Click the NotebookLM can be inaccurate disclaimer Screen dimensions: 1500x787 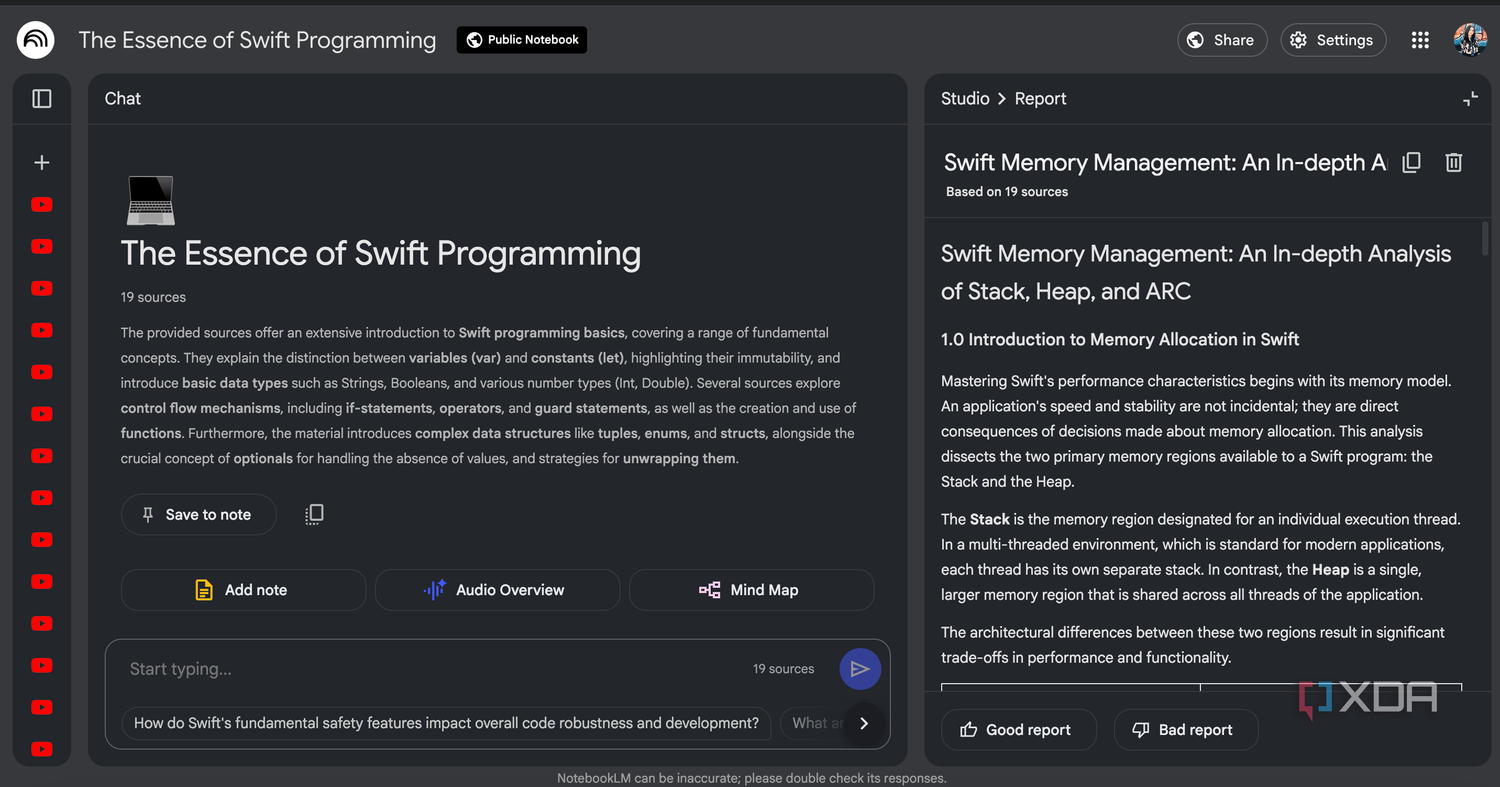[x=752, y=778]
